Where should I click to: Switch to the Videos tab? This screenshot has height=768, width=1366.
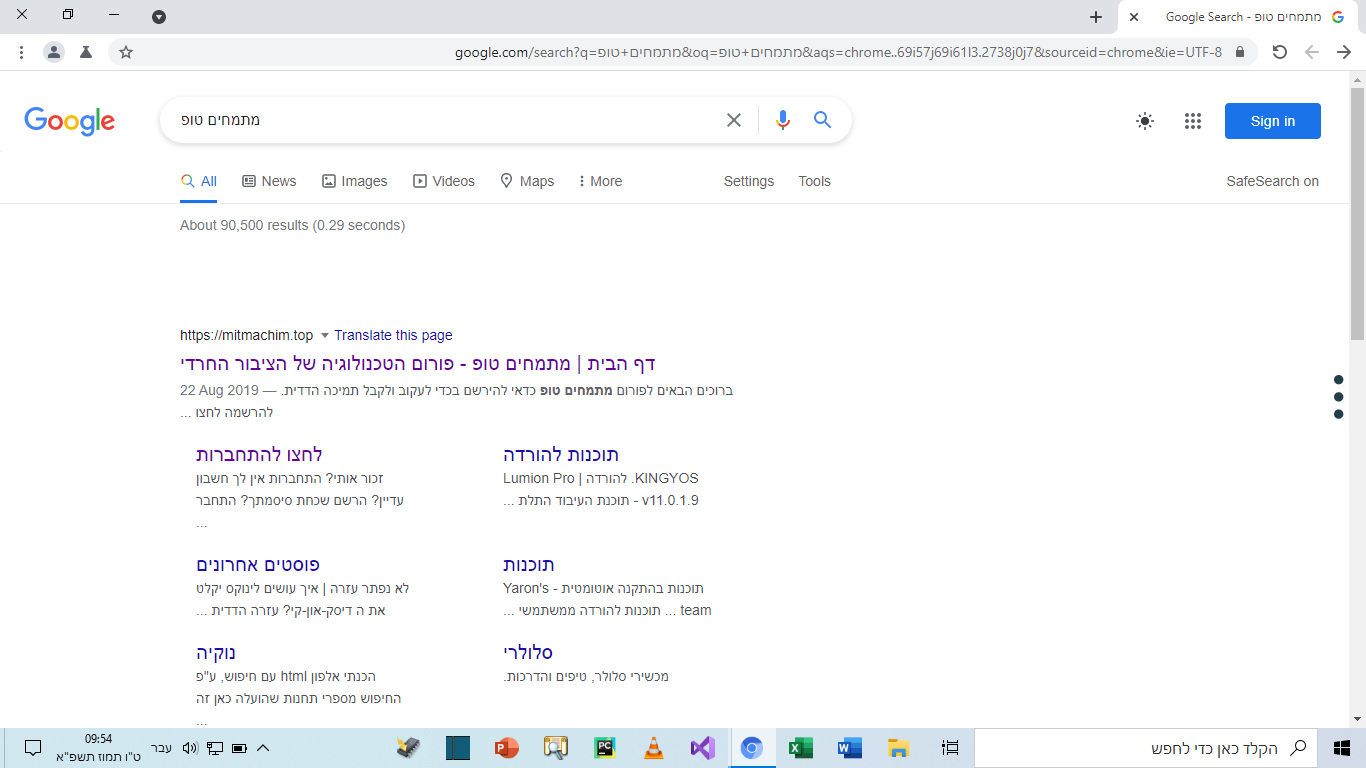coord(444,181)
